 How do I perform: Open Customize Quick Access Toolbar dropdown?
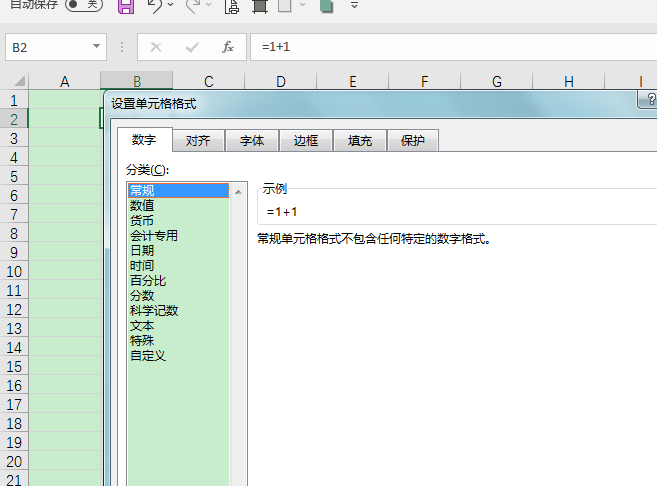point(354,5)
